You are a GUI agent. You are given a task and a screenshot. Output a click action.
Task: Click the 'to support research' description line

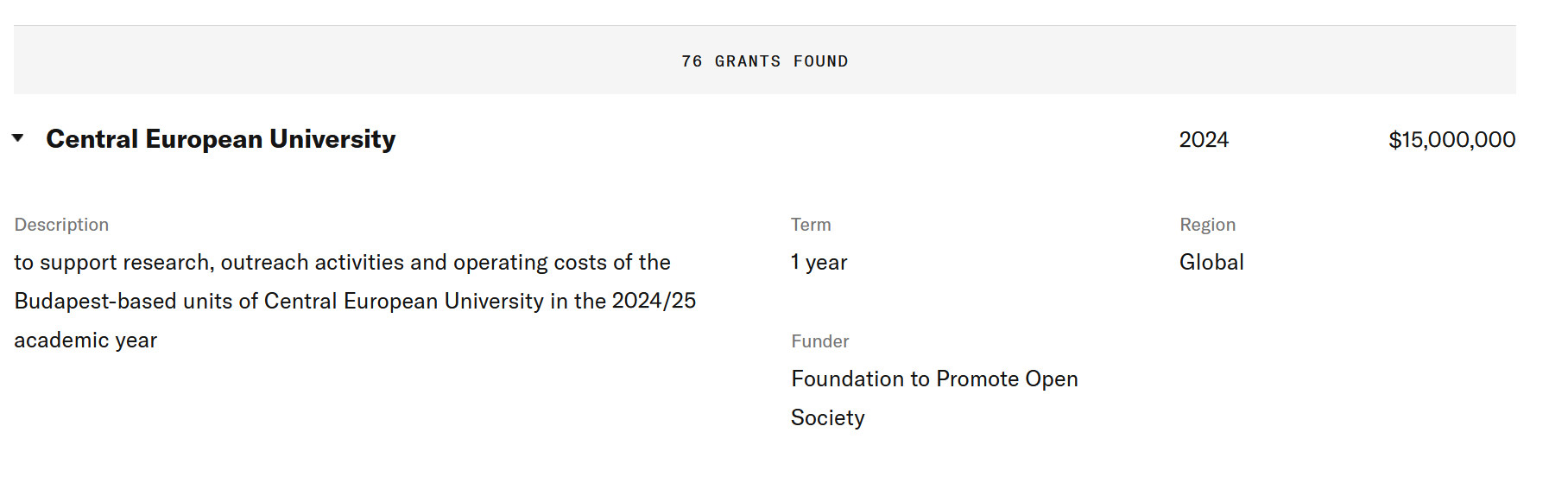click(112, 263)
